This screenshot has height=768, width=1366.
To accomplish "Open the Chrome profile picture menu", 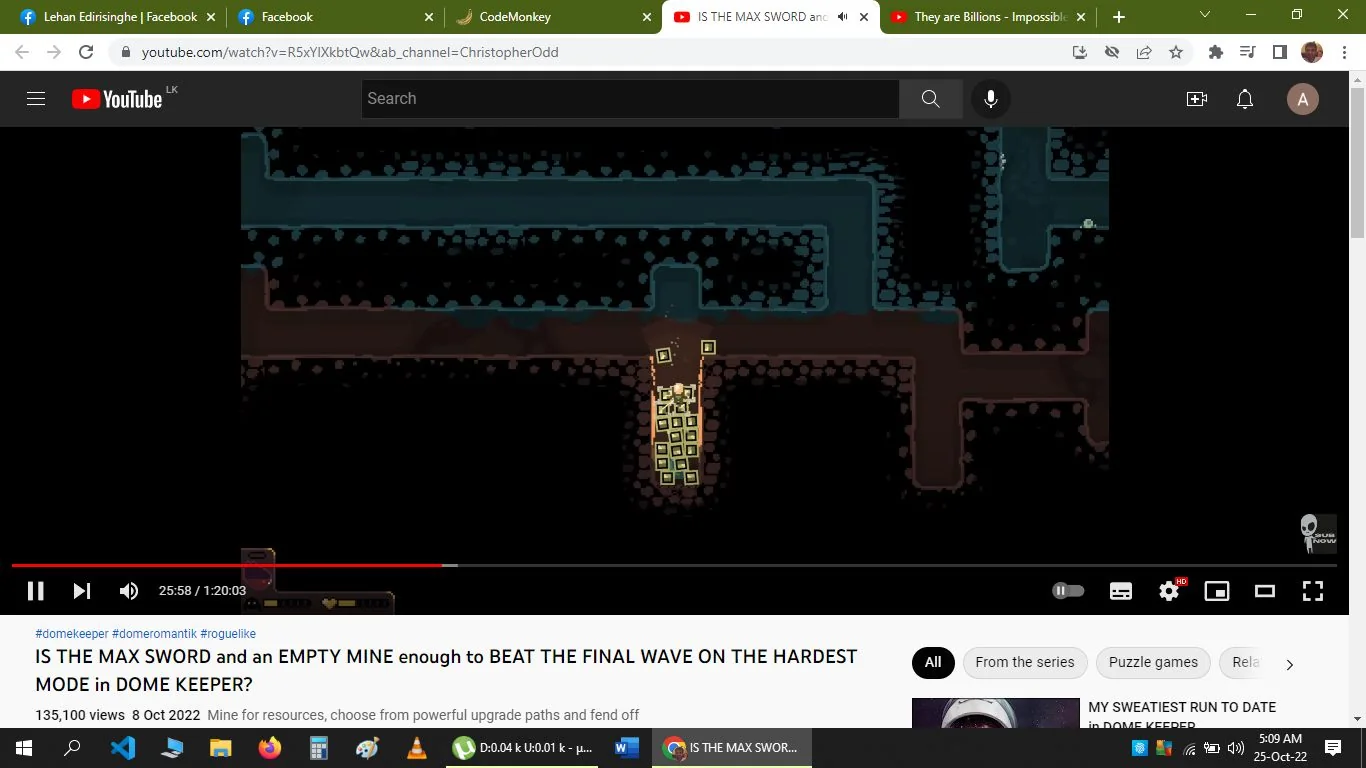I will point(1312,52).
